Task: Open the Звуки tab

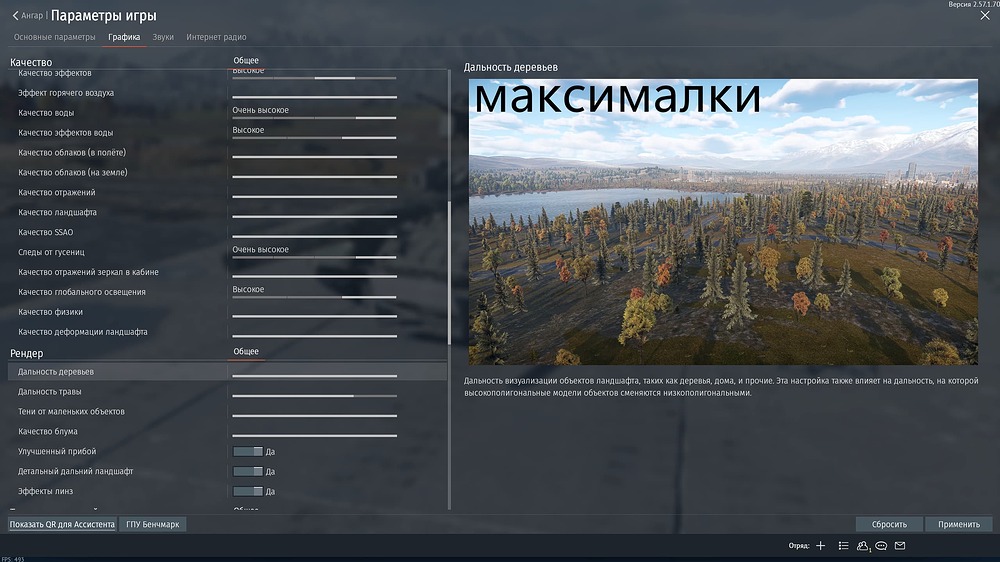Action: click(163, 37)
